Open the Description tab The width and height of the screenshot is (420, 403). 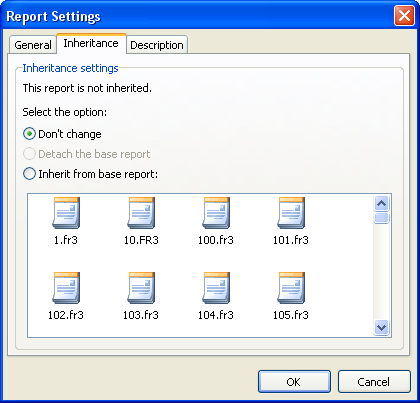coord(157,45)
